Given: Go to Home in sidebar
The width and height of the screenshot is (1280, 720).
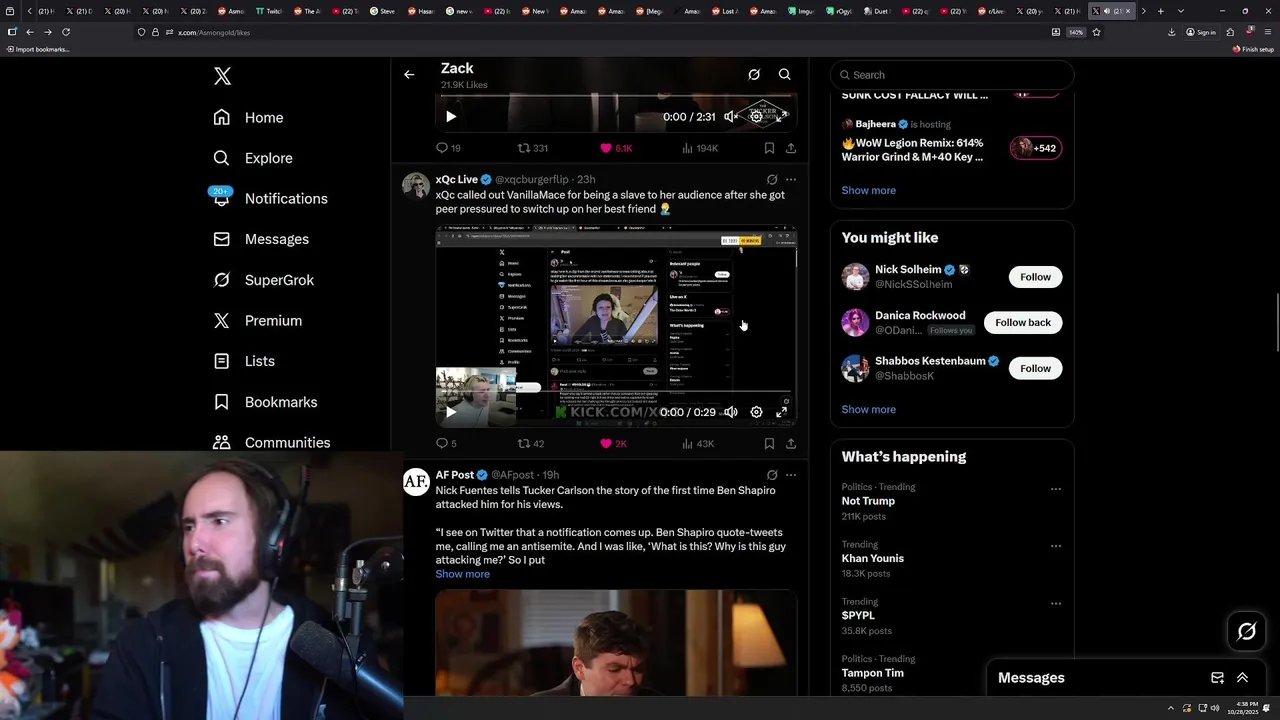Looking at the screenshot, I should coord(249,117).
